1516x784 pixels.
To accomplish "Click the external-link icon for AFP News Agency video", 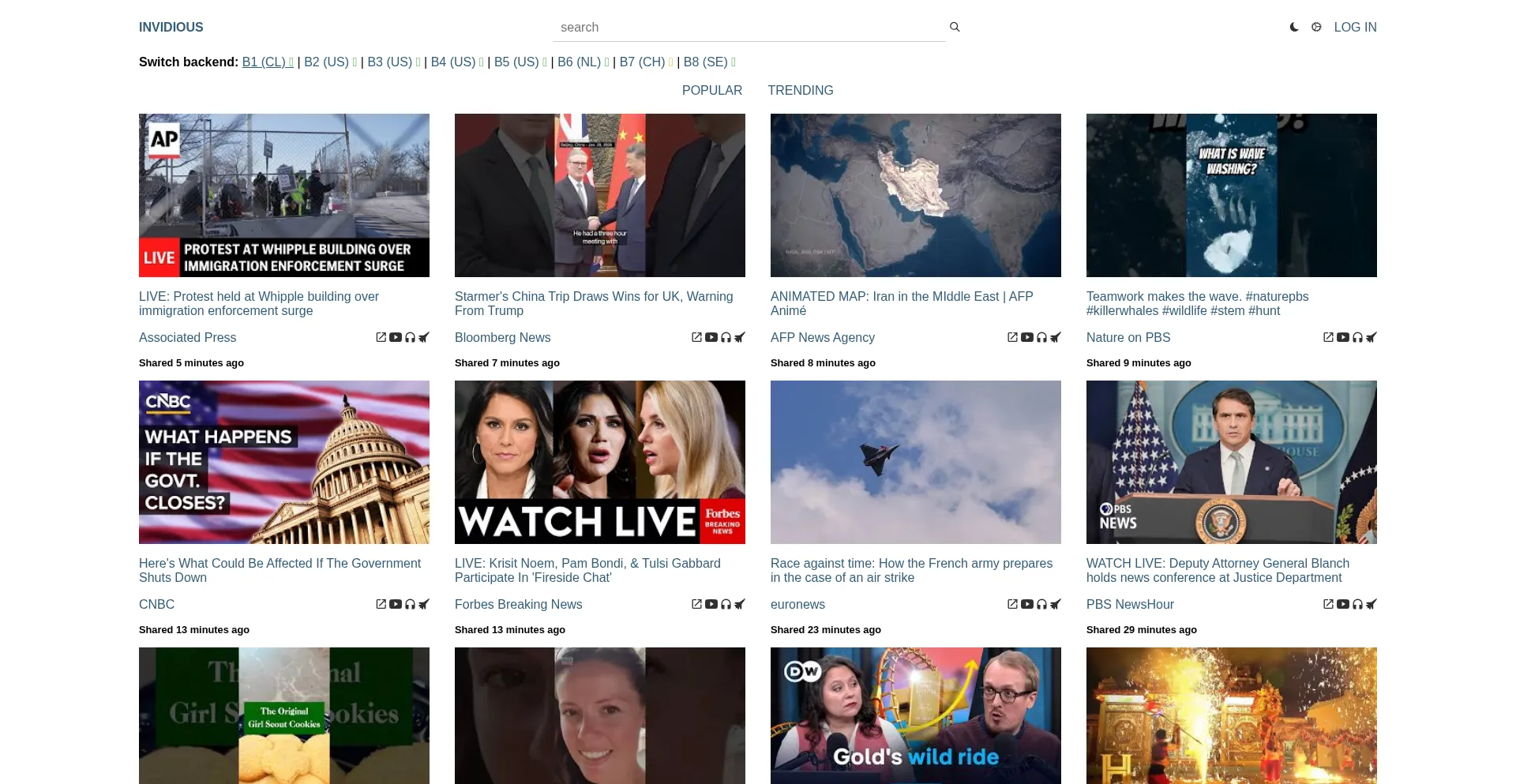I will pyautogui.click(x=1013, y=337).
